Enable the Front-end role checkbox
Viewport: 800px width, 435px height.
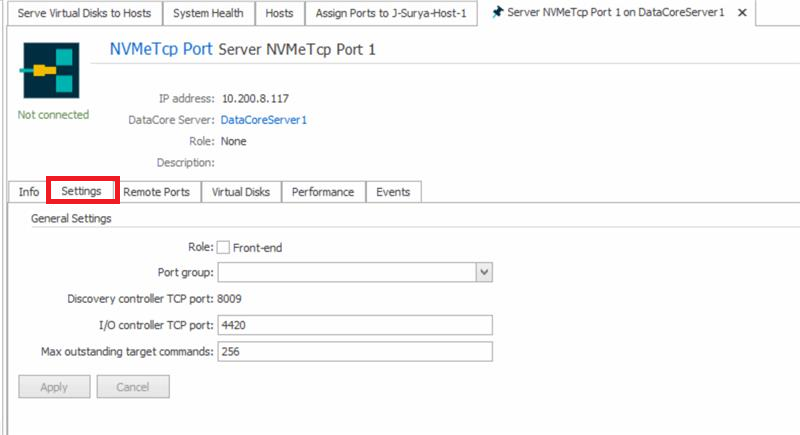(x=224, y=247)
